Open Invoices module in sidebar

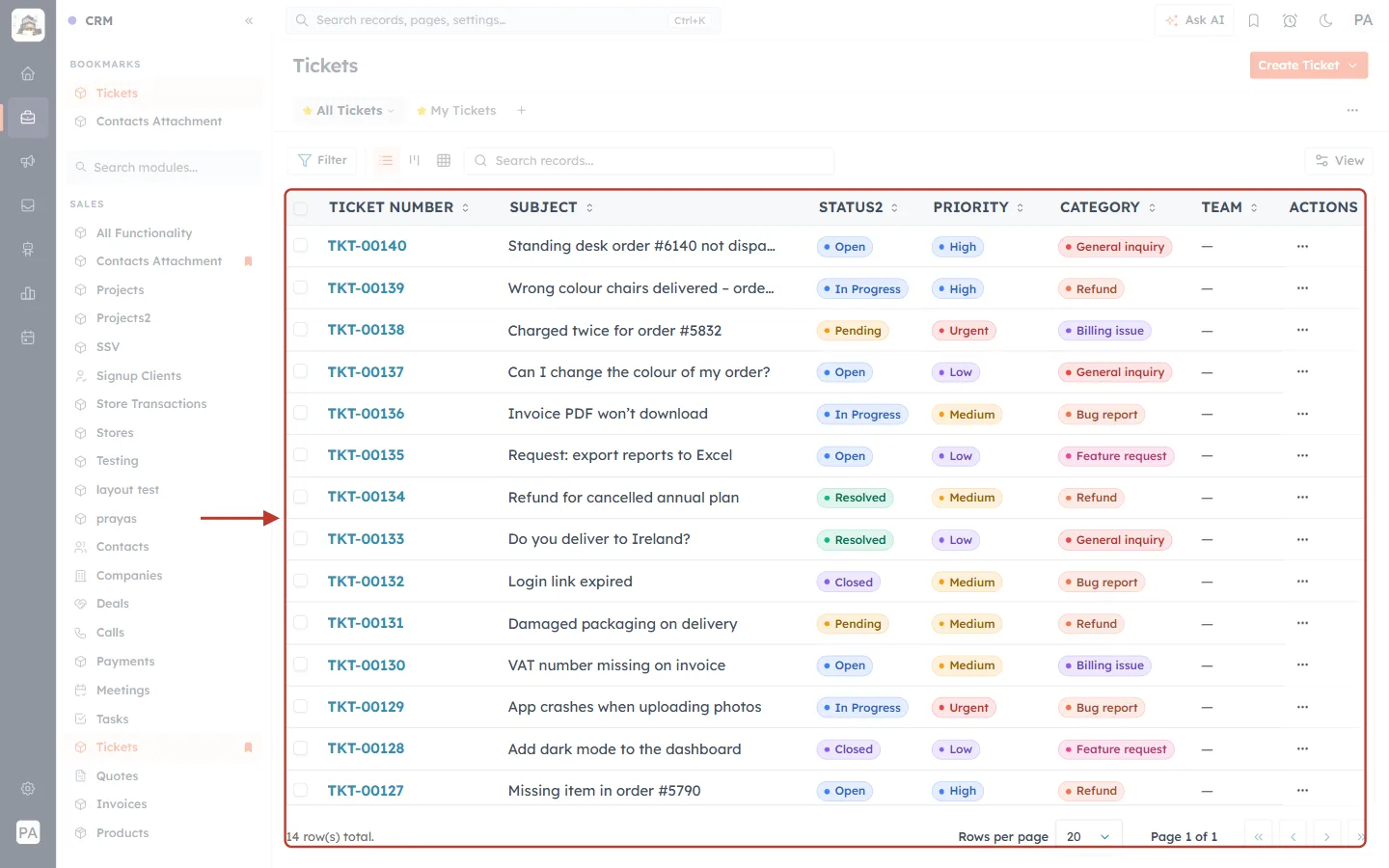122,804
